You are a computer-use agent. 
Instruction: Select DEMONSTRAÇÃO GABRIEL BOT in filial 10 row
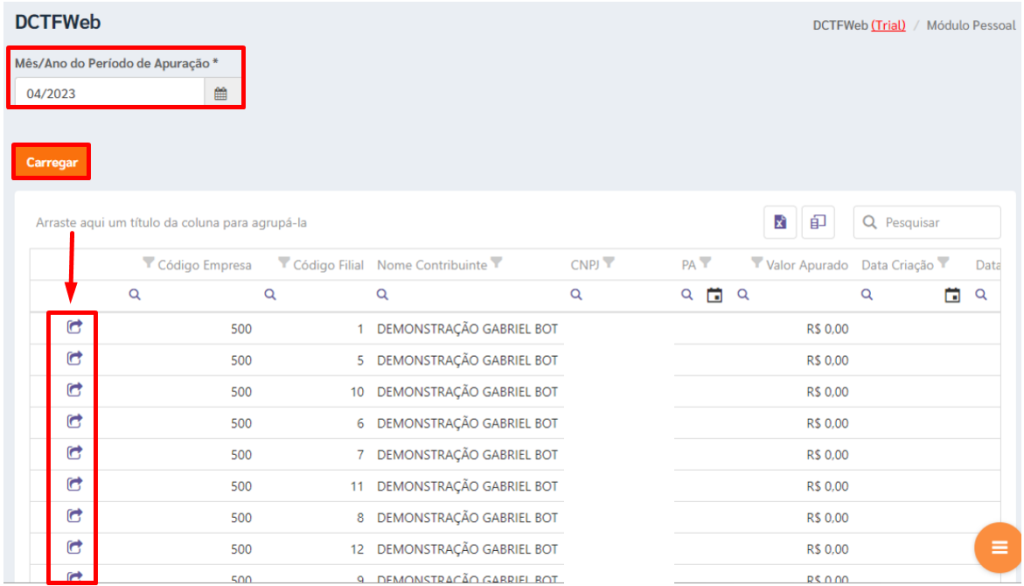click(x=467, y=392)
